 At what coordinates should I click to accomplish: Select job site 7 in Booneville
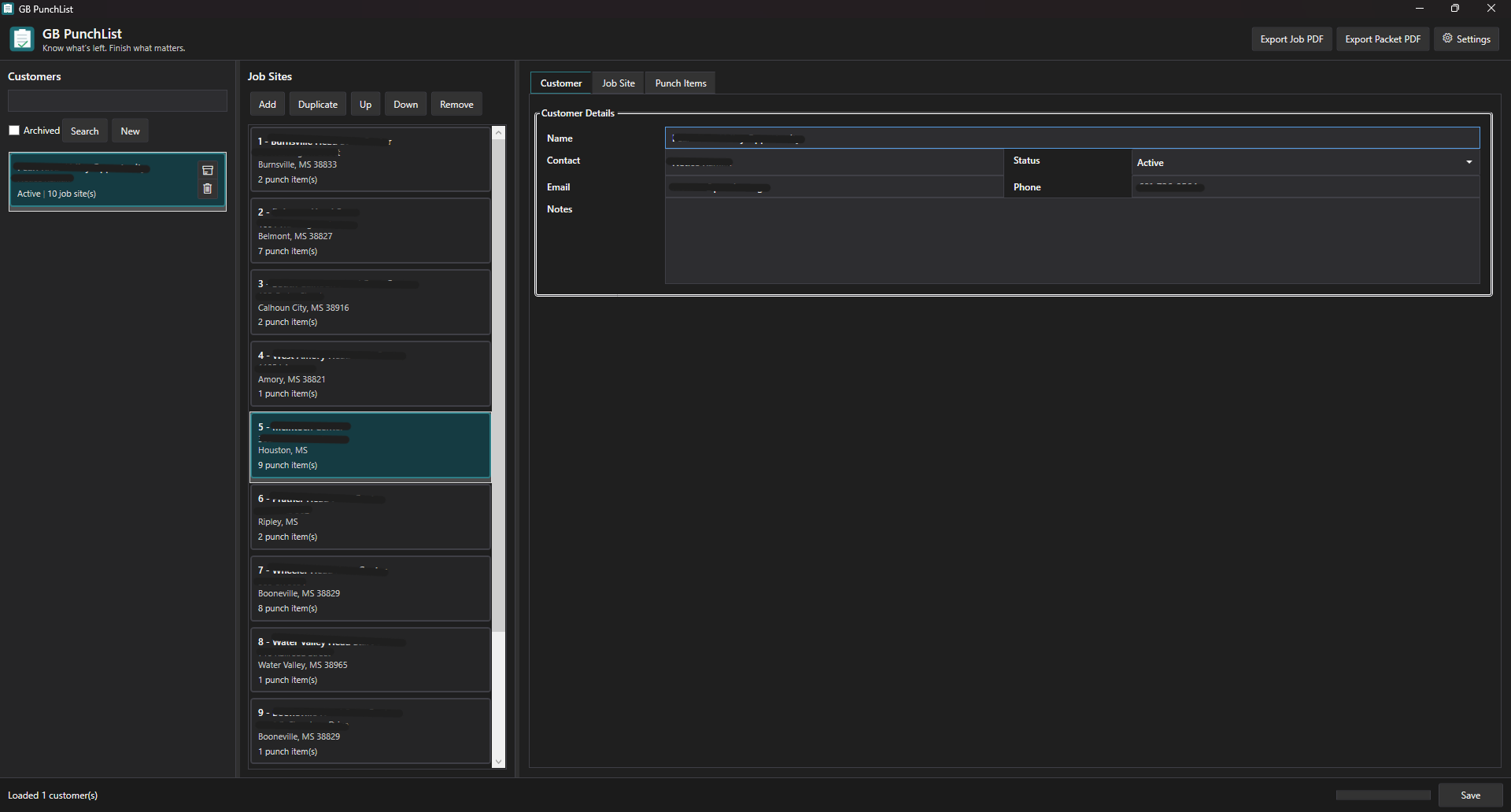[371, 589]
